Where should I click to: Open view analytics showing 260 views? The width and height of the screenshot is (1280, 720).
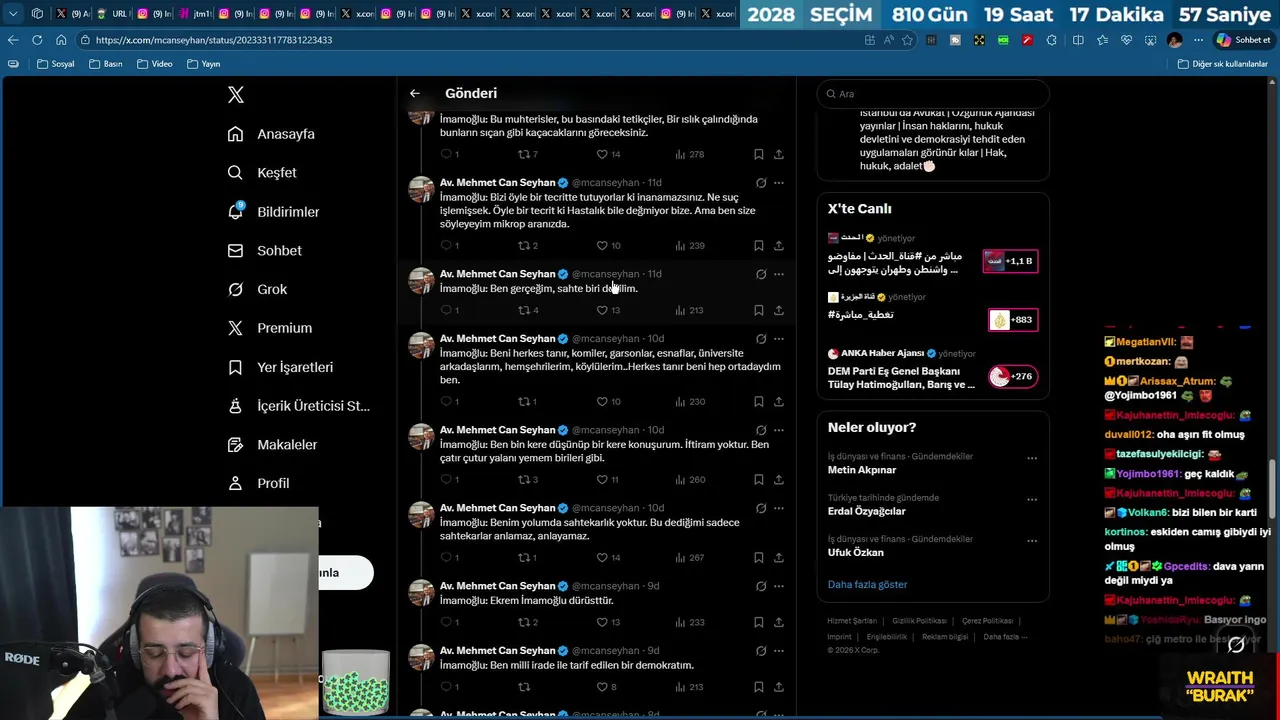click(690, 479)
